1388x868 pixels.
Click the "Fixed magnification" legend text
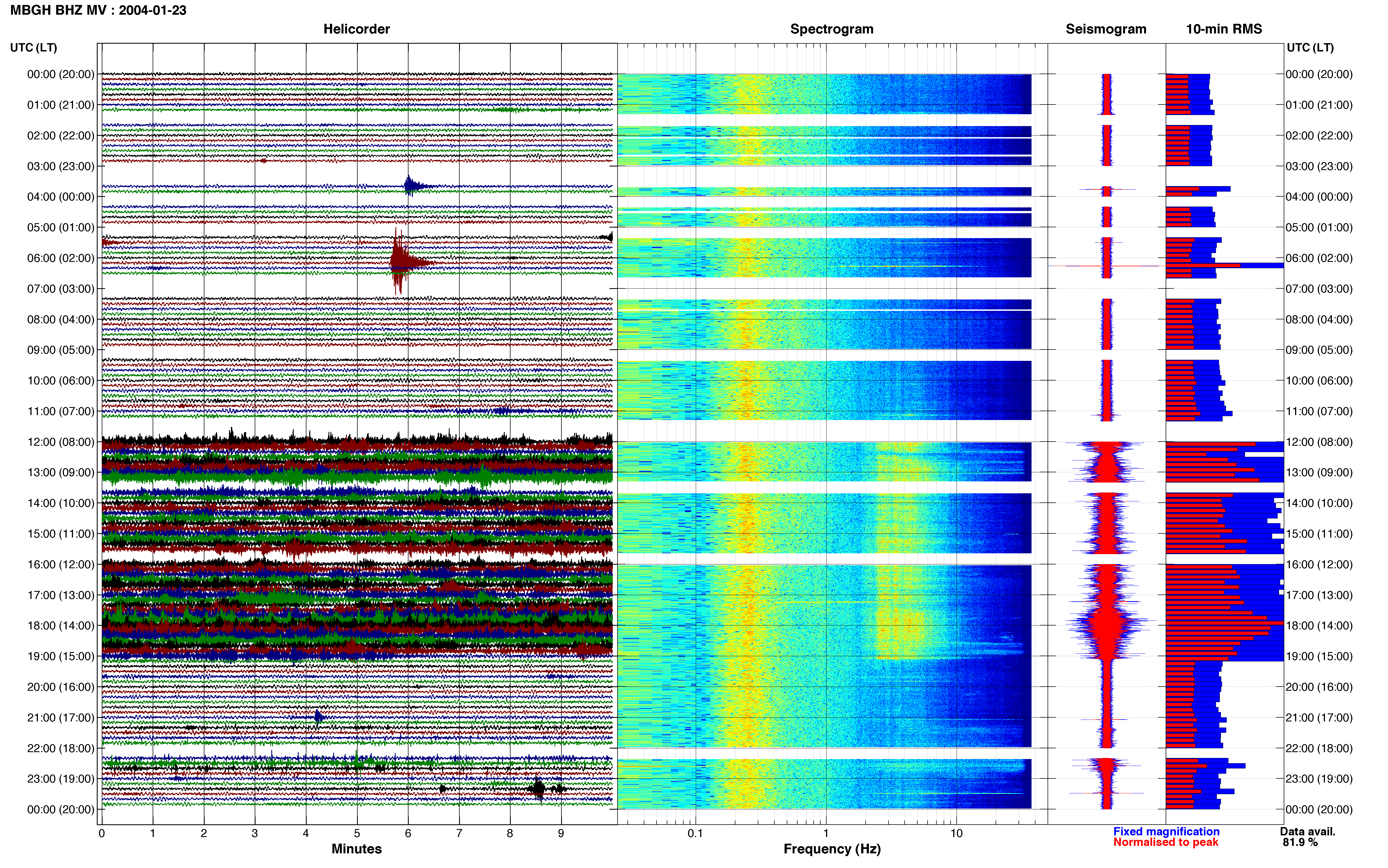coord(1166,832)
